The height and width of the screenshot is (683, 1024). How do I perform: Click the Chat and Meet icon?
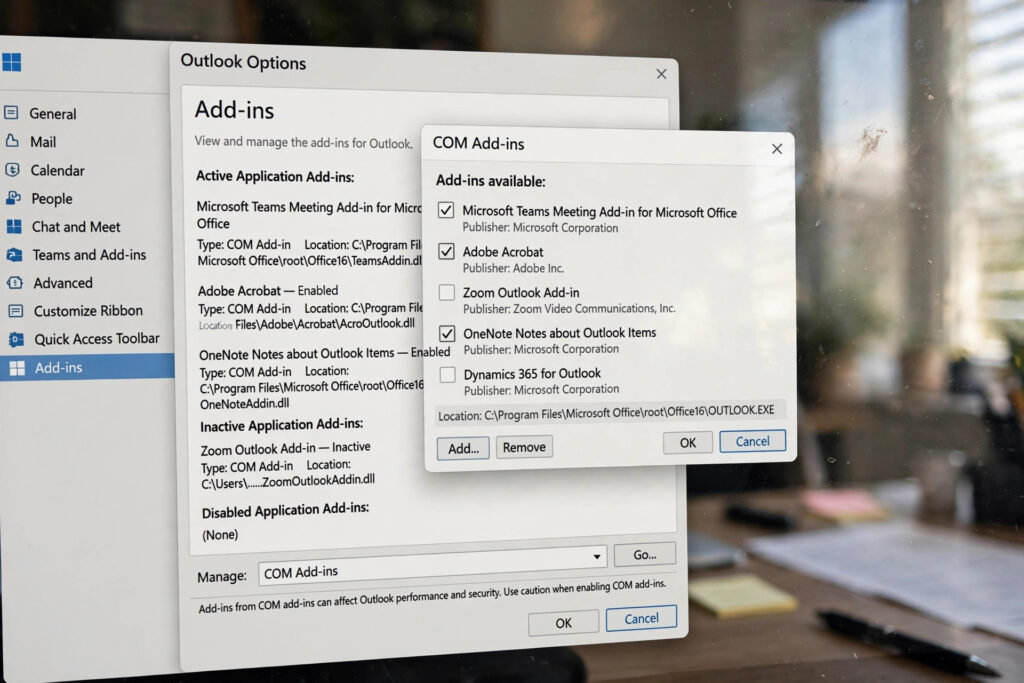tap(14, 226)
